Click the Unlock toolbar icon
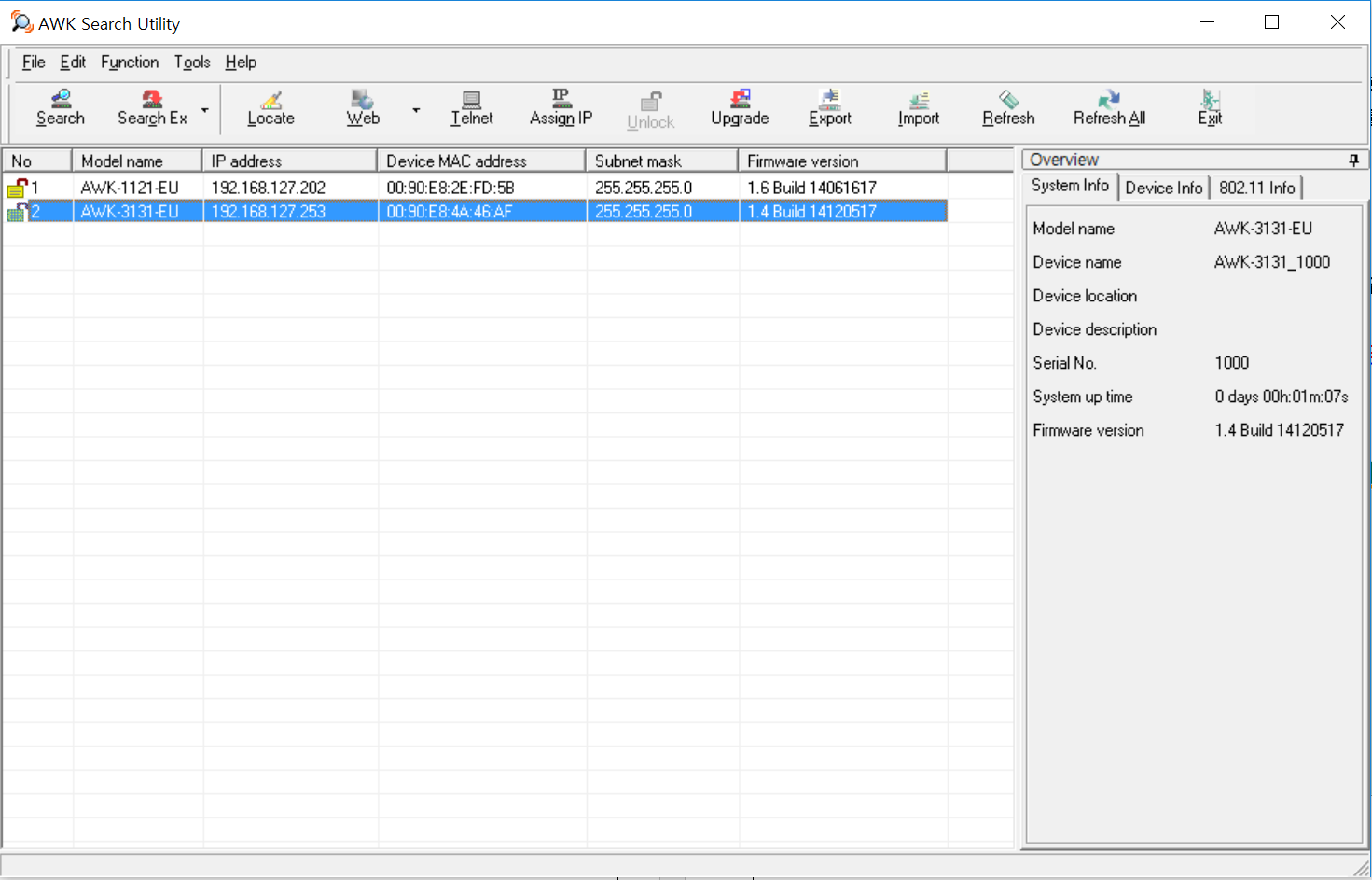Screen dimensions: 1372x880 (650, 110)
